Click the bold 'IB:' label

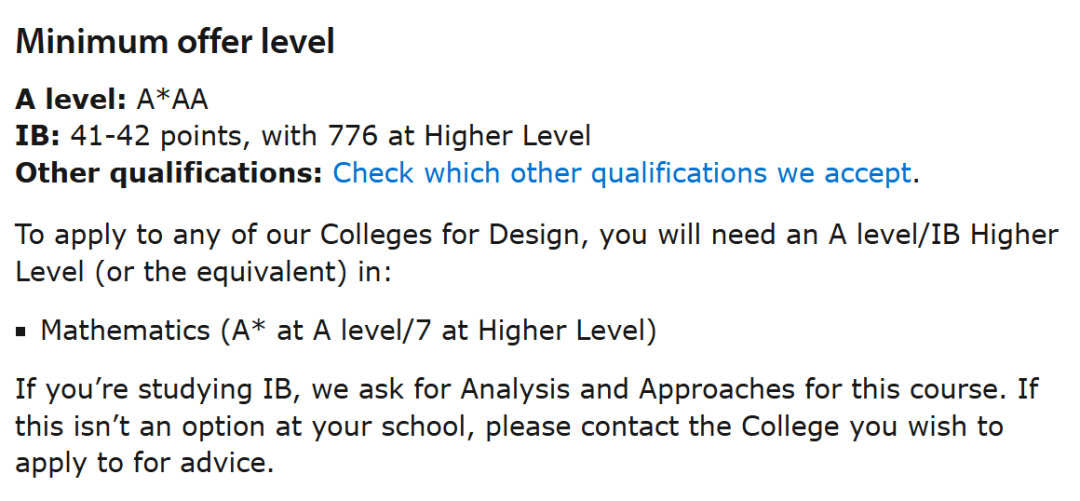click(x=38, y=136)
